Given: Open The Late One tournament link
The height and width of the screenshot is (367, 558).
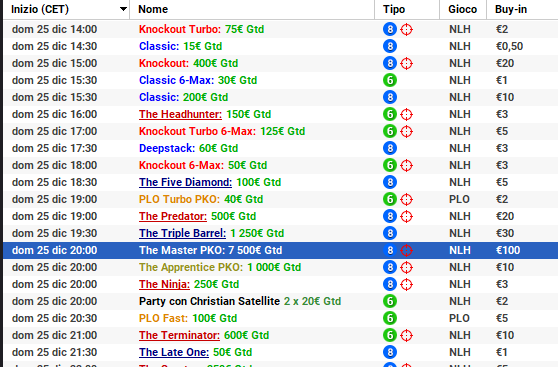Looking at the screenshot, I should (x=174, y=352).
